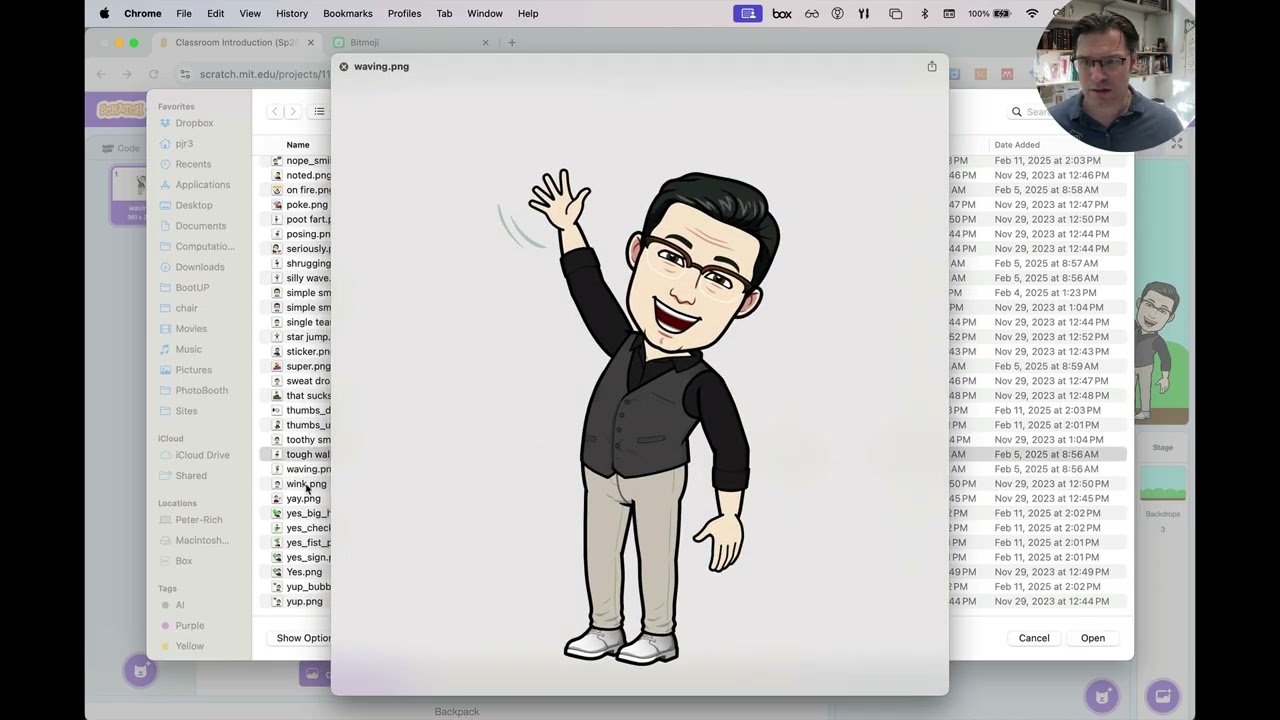Open a new Chrome tab
The image size is (1280, 720).
coord(512,43)
